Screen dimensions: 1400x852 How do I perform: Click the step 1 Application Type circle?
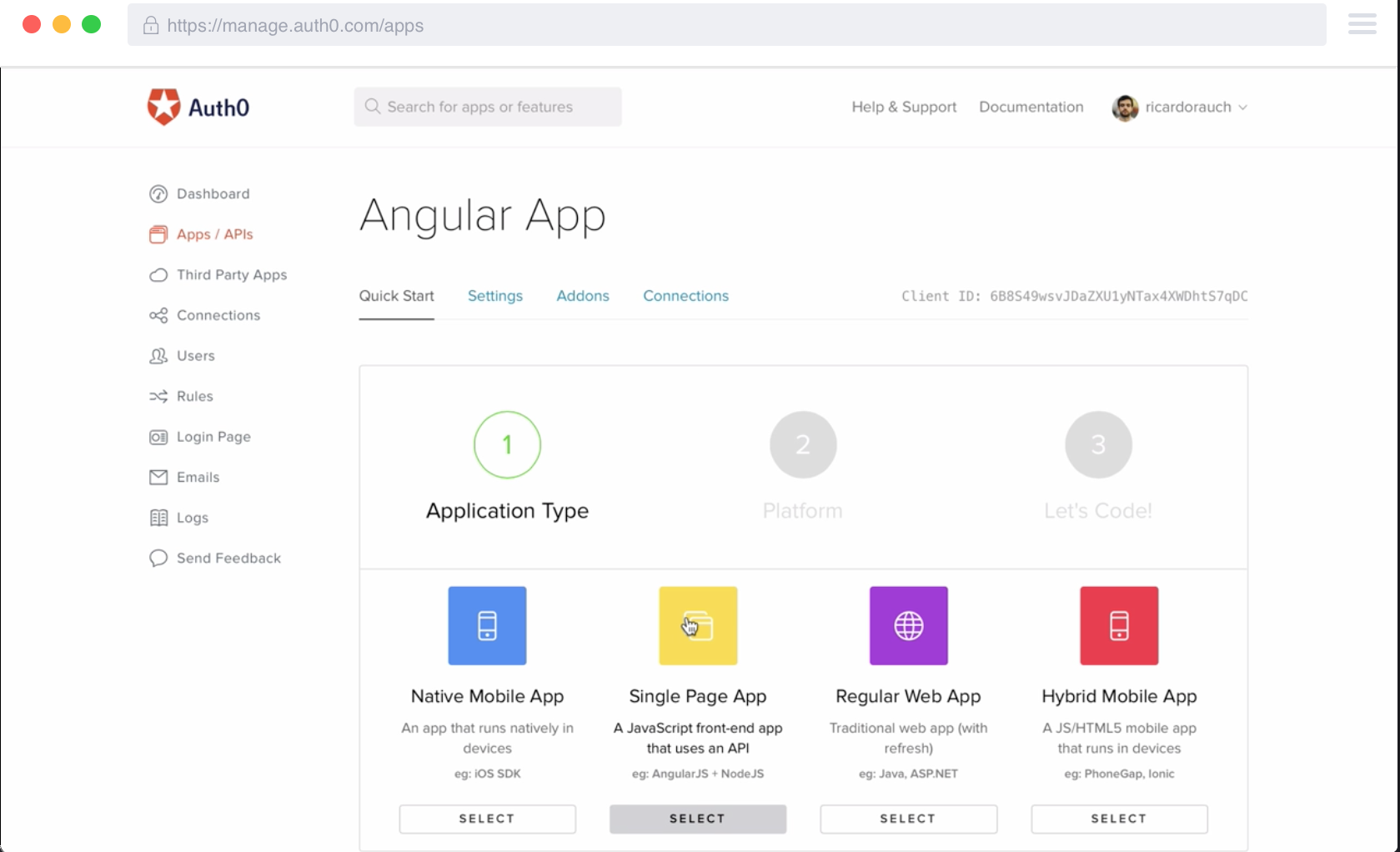[507, 444]
